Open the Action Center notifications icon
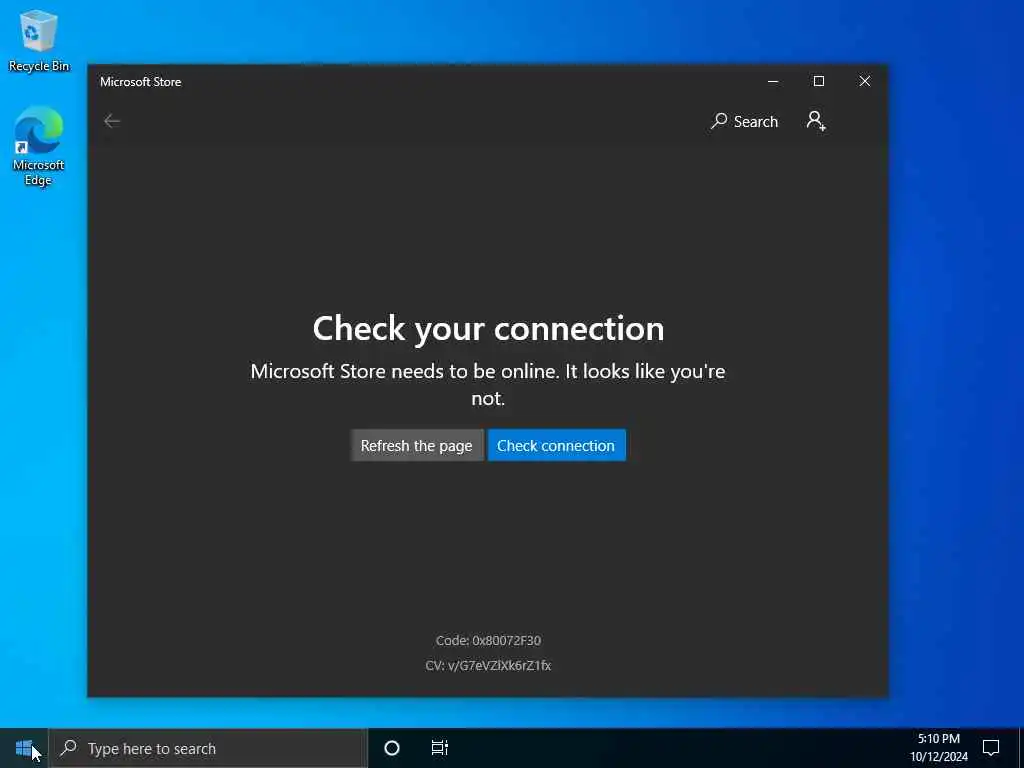 click(991, 748)
